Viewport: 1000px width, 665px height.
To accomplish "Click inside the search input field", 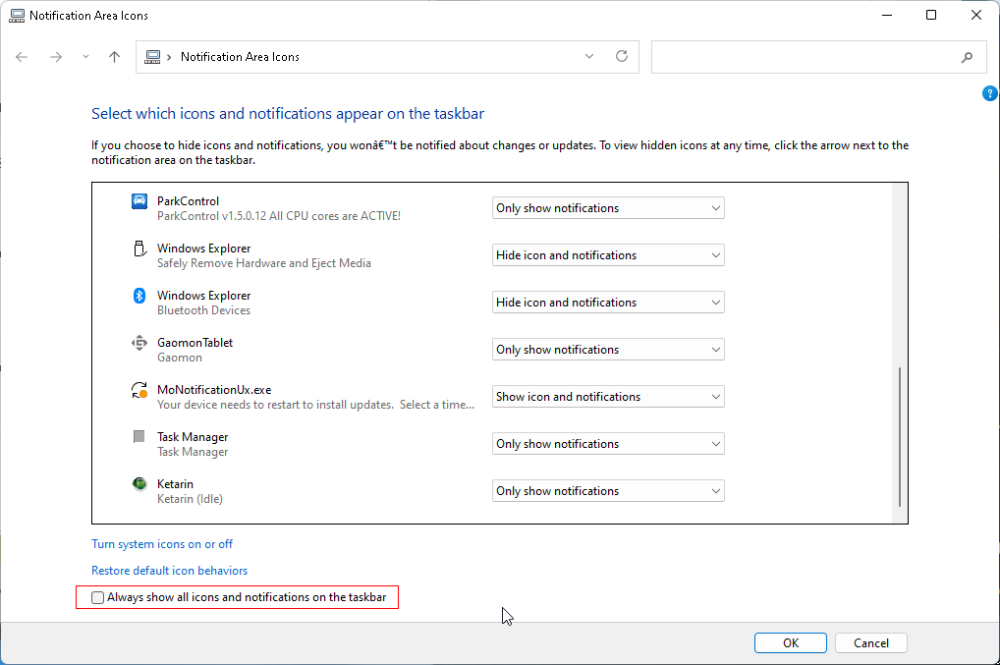I will click(x=805, y=57).
